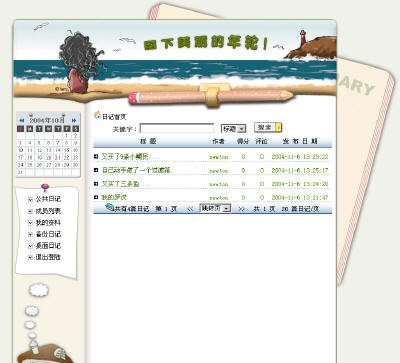This screenshot has width=400, height=363.
Task: Open the 标题 search-type dropdown
Action: pos(233,128)
